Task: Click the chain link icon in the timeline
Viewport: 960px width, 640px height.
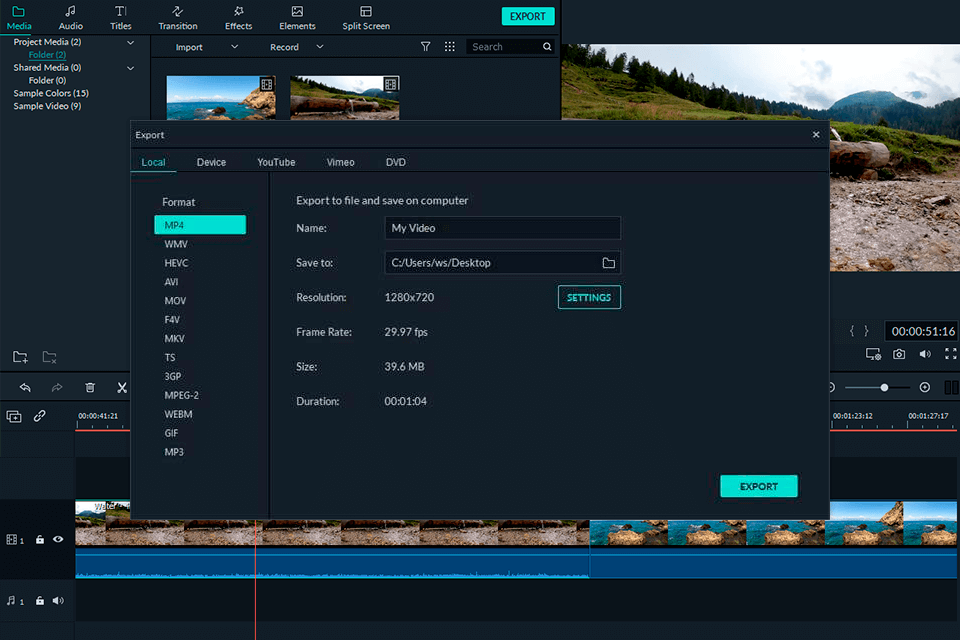Action: pyautogui.click(x=40, y=417)
